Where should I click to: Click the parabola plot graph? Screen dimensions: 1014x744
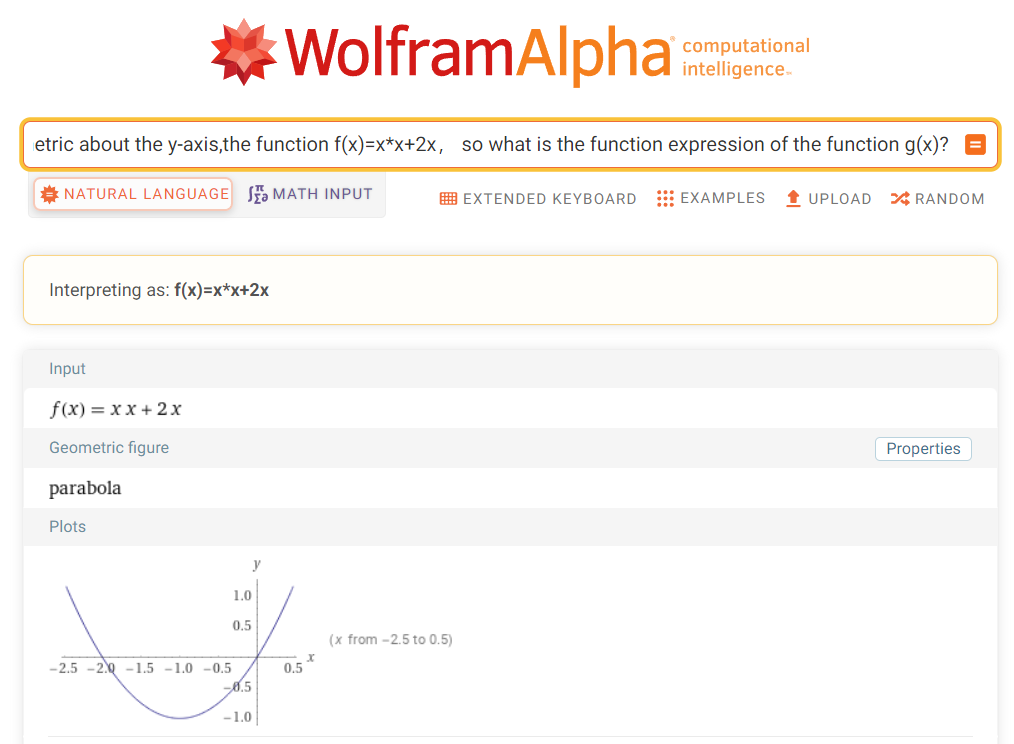click(x=180, y=650)
